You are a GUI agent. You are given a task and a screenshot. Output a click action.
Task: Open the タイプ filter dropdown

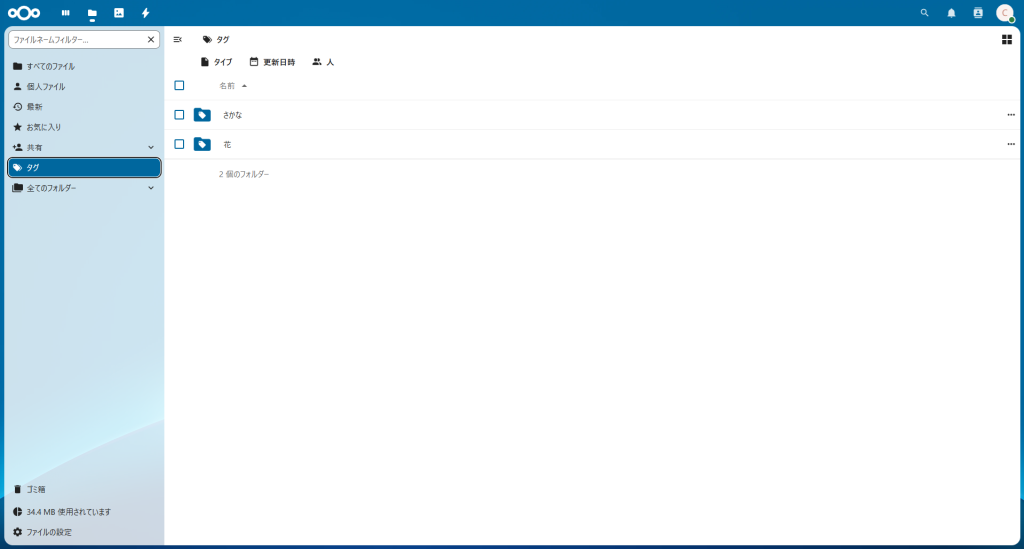pyautogui.click(x=216, y=62)
